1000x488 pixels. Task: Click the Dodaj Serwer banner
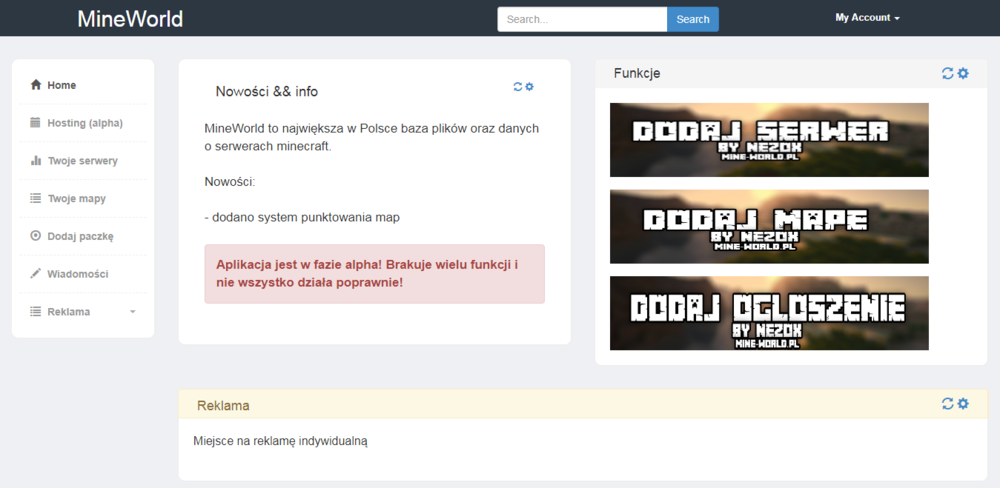769,140
